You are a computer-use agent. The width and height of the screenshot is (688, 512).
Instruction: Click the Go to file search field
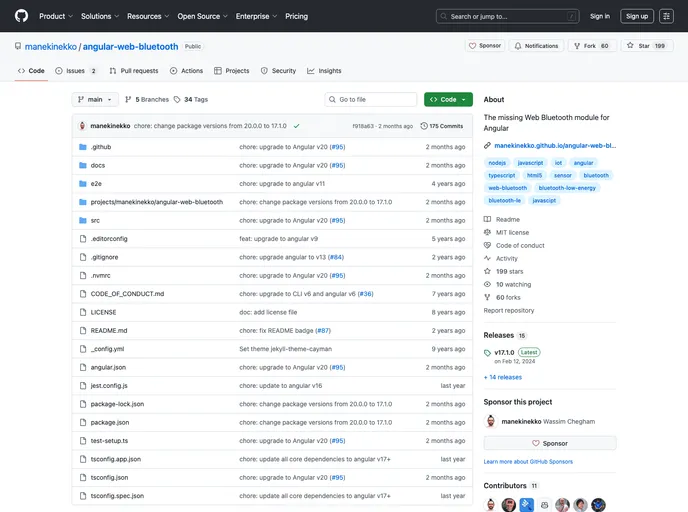click(x=371, y=100)
